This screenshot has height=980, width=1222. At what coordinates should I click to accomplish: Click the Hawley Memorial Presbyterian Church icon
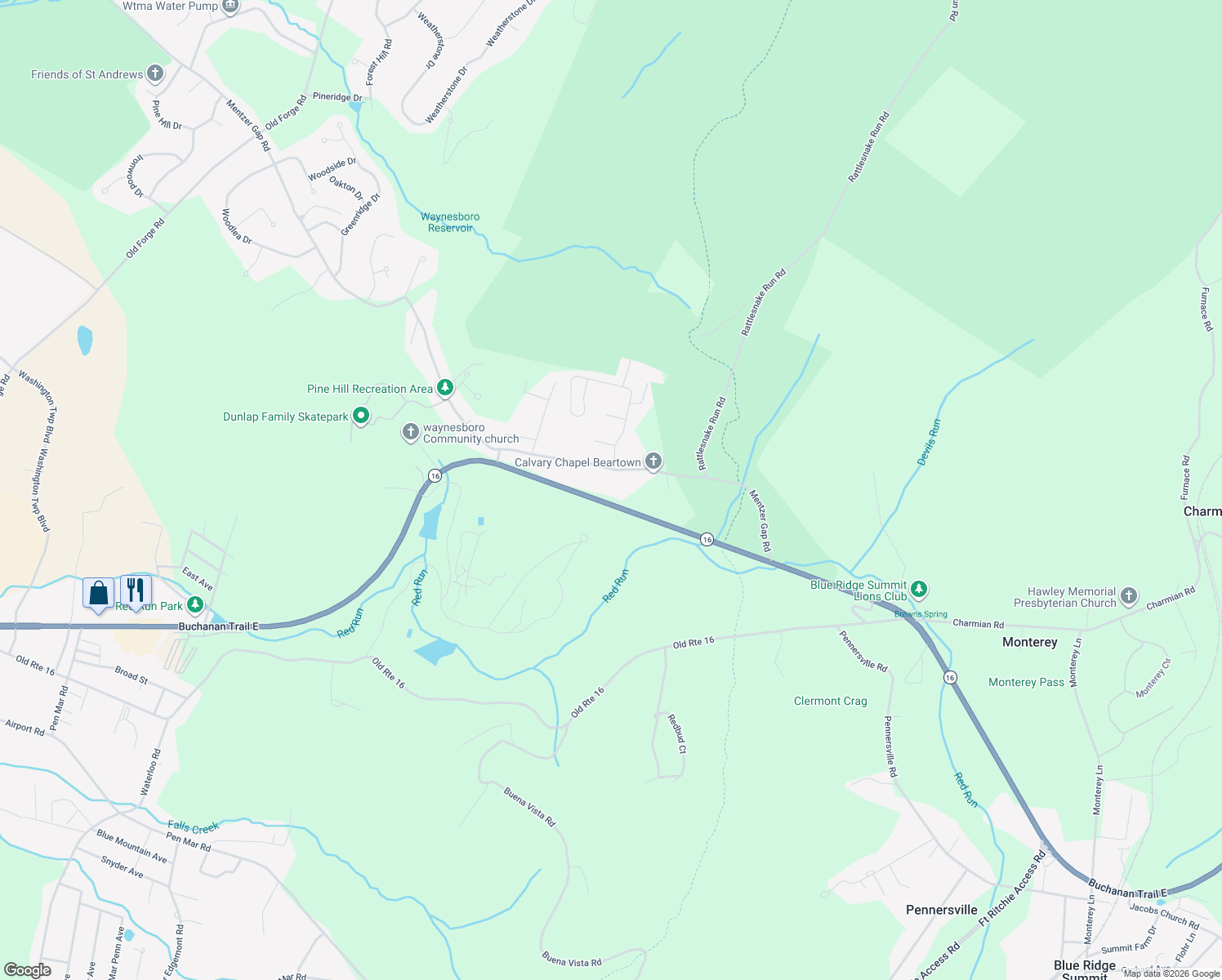pyautogui.click(x=1129, y=596)
